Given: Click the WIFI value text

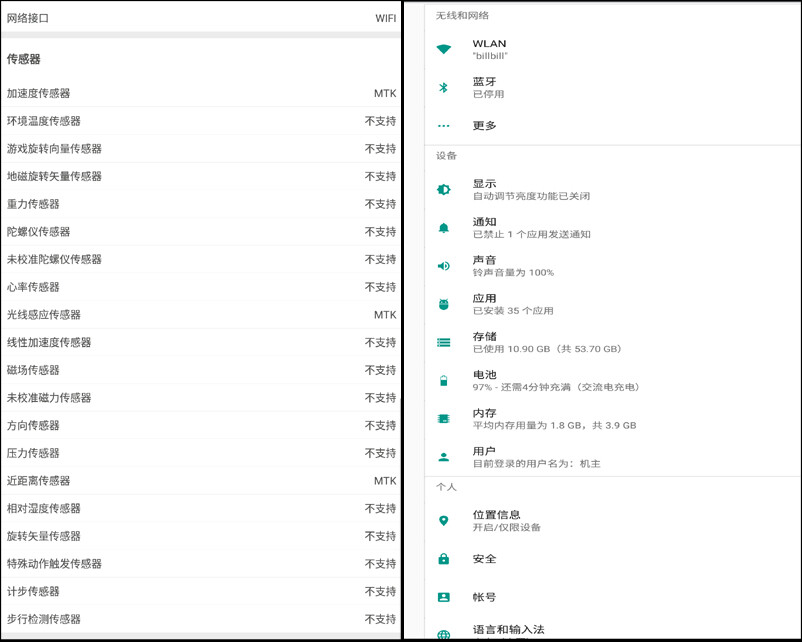Looking at the screenshot, I should (385, 18).
